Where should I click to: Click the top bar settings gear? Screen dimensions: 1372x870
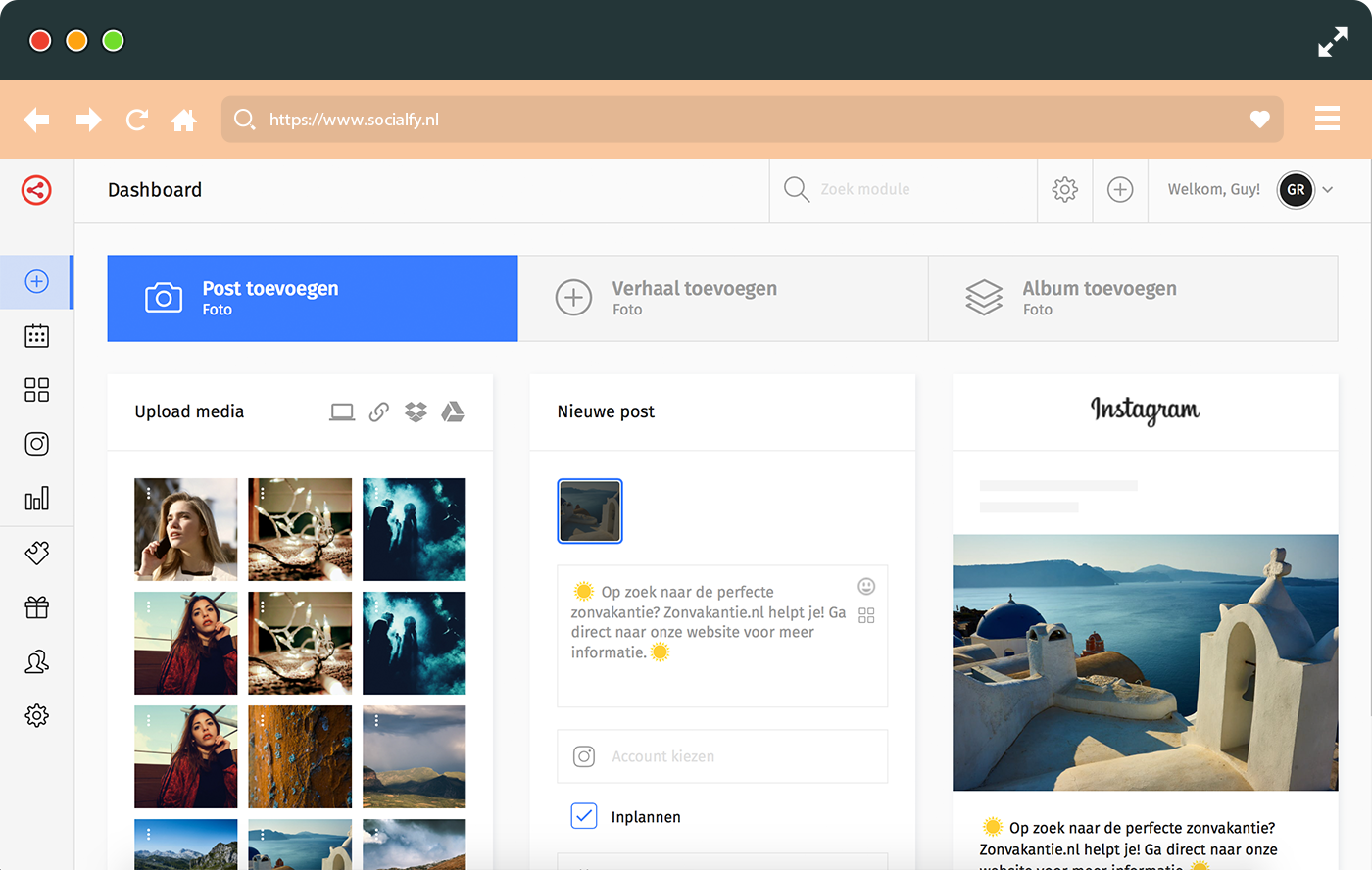(x=1065, y=190)
